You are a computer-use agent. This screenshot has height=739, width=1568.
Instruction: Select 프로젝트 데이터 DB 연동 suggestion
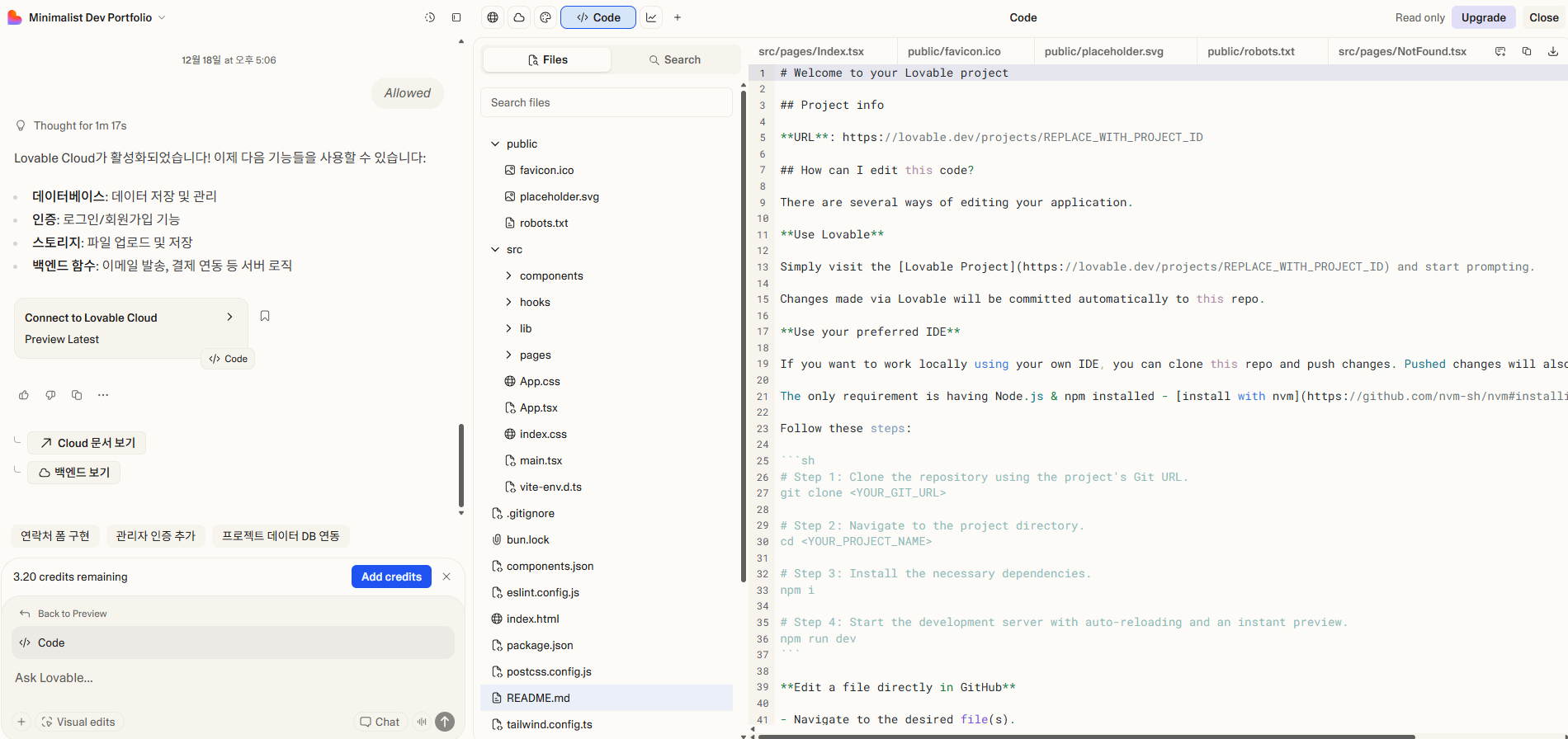[281, 536]
